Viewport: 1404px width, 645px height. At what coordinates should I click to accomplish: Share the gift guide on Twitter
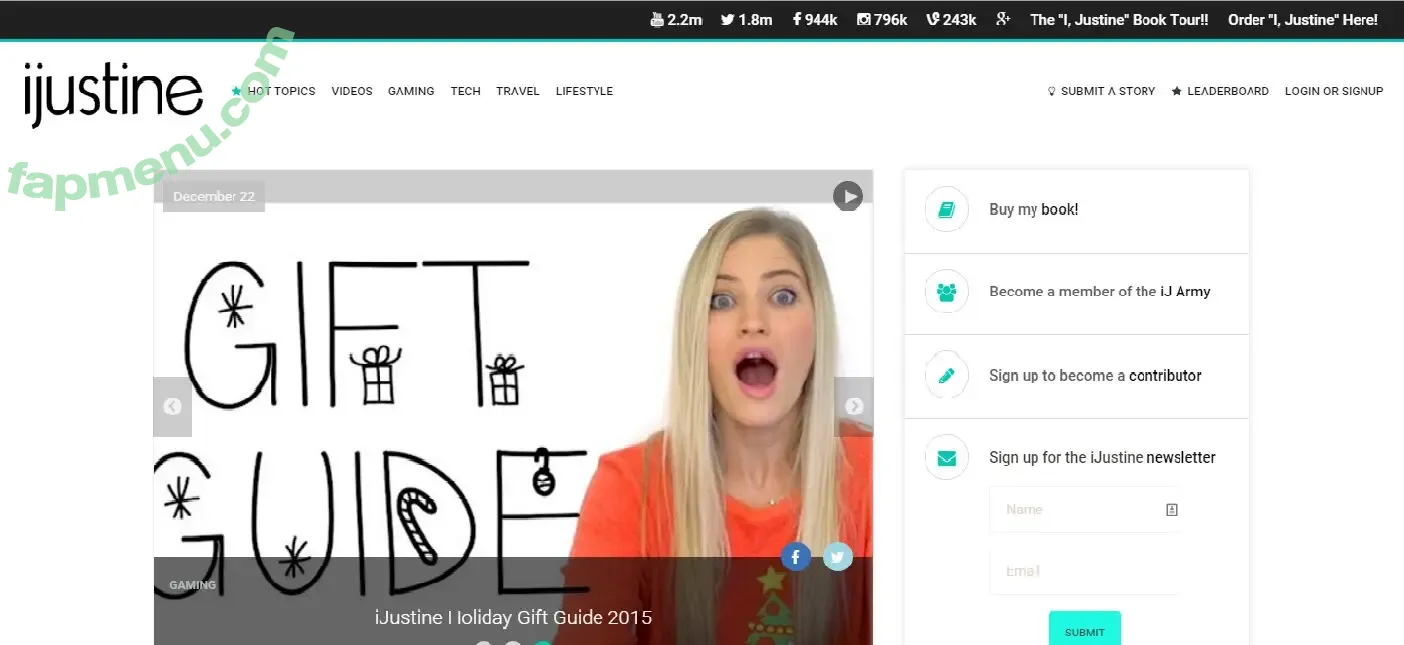click(838, 557)
